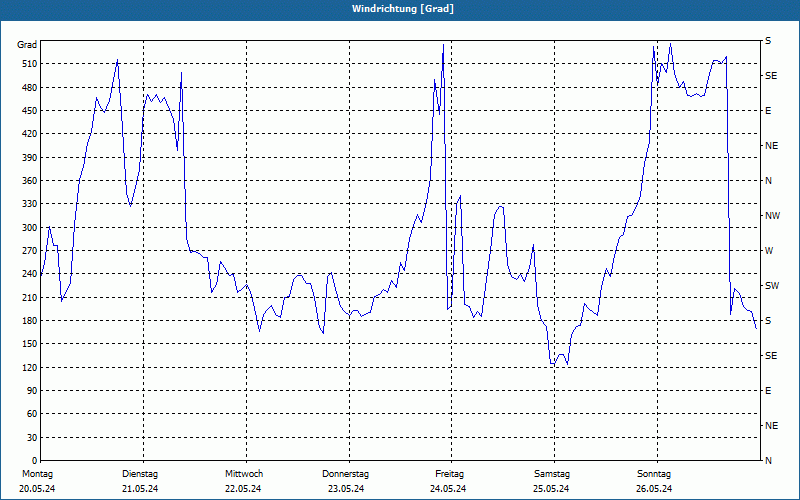Select the 360 axis tick label
The height and width of the screenshot is (500, 800).
30,181
